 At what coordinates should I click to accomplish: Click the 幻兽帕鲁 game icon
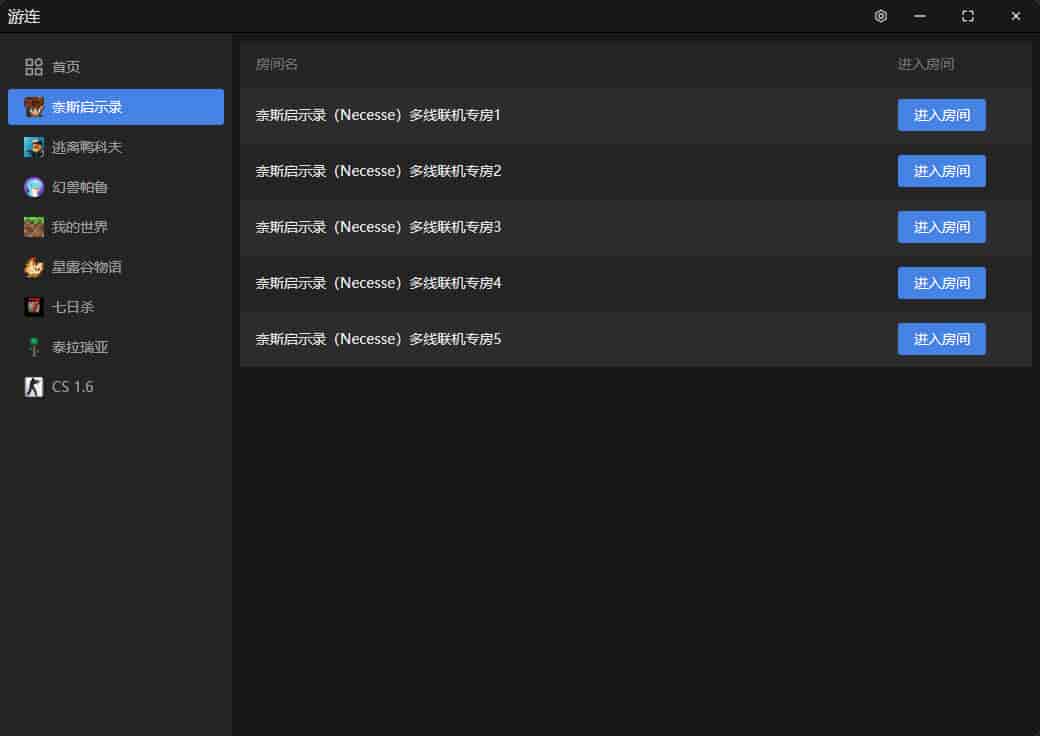34,187
